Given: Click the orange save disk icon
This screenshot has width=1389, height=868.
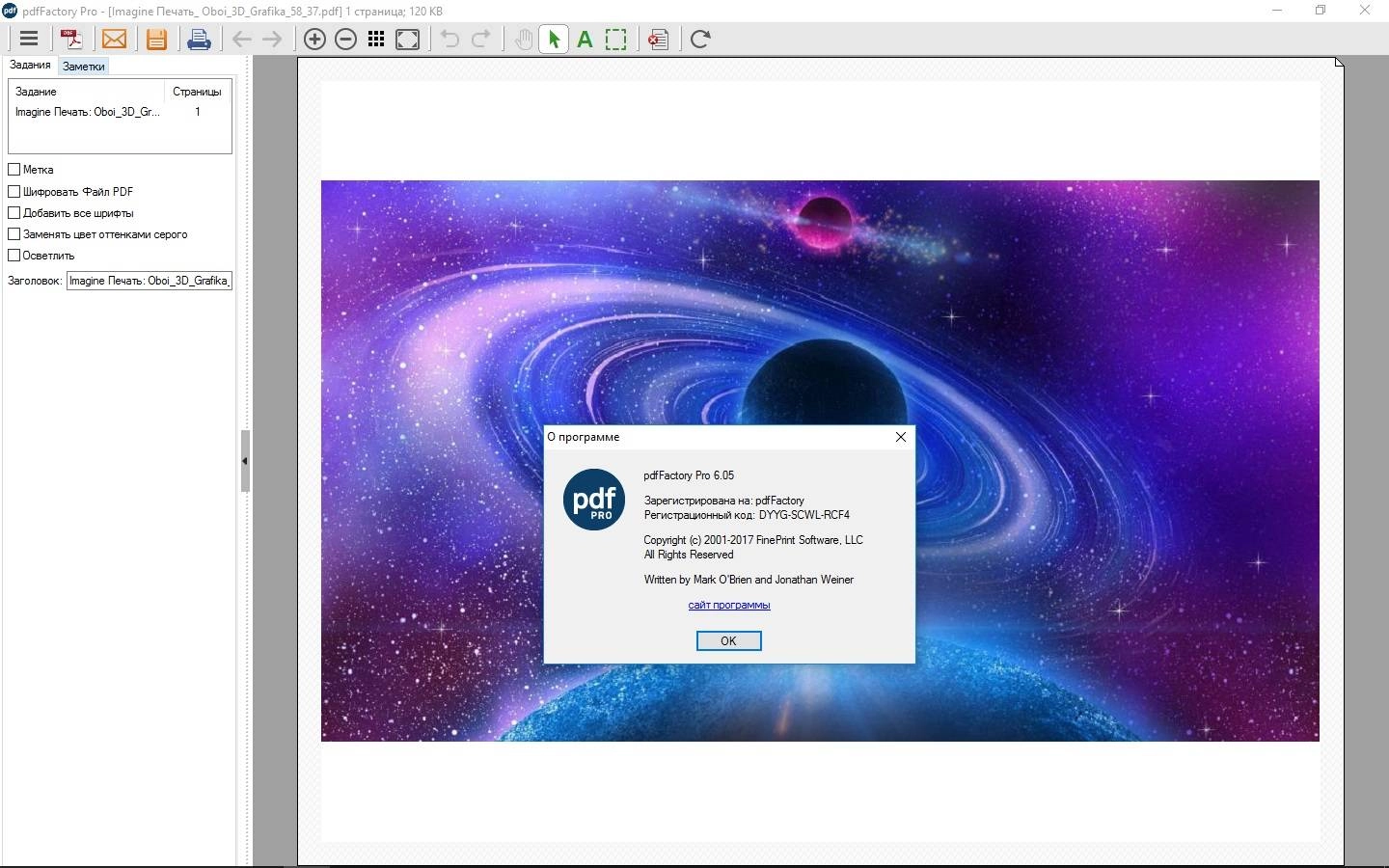Looking at the screenshot, I should click(156, 39).
